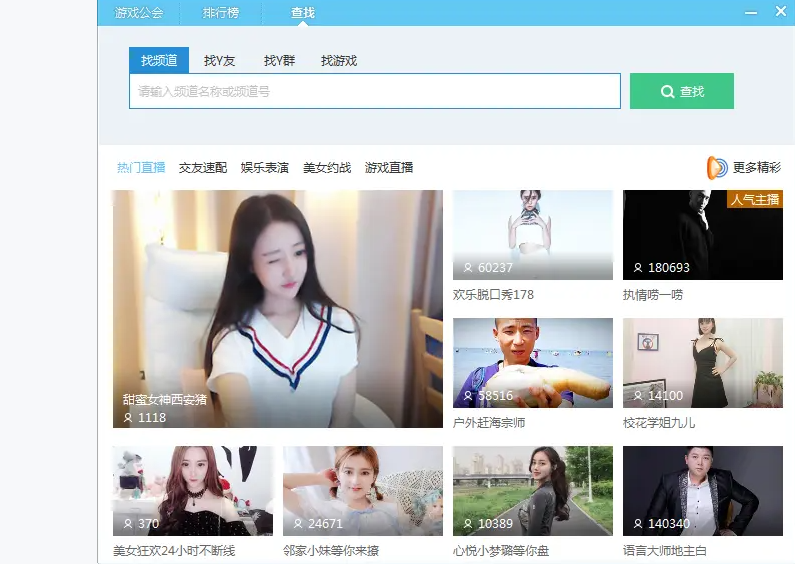Image resolution: width=795 pixels, height=564 pixels.
Task: Click the viewer icon beside 180693
Action: point(638,267)
